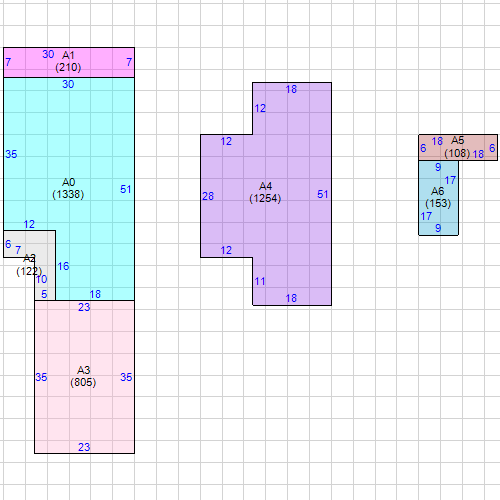Click the A4 label text
500x500 pixels.
point(265,186)
